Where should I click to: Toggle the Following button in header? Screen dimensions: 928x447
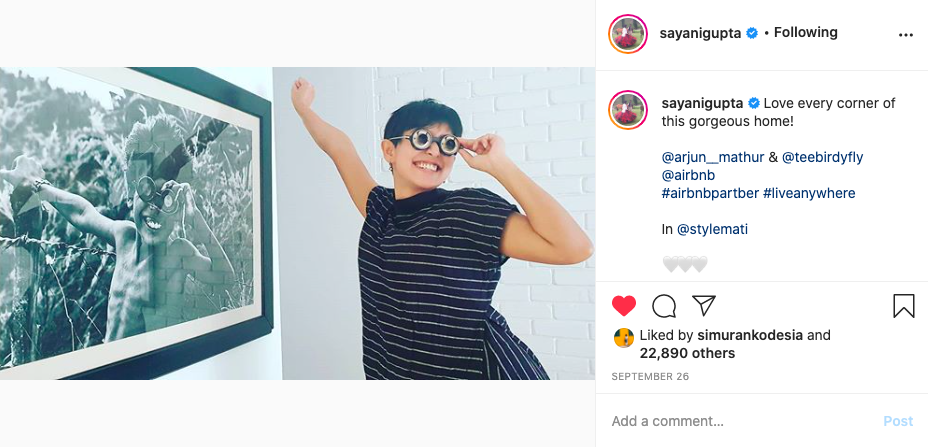tap(805, 32)
